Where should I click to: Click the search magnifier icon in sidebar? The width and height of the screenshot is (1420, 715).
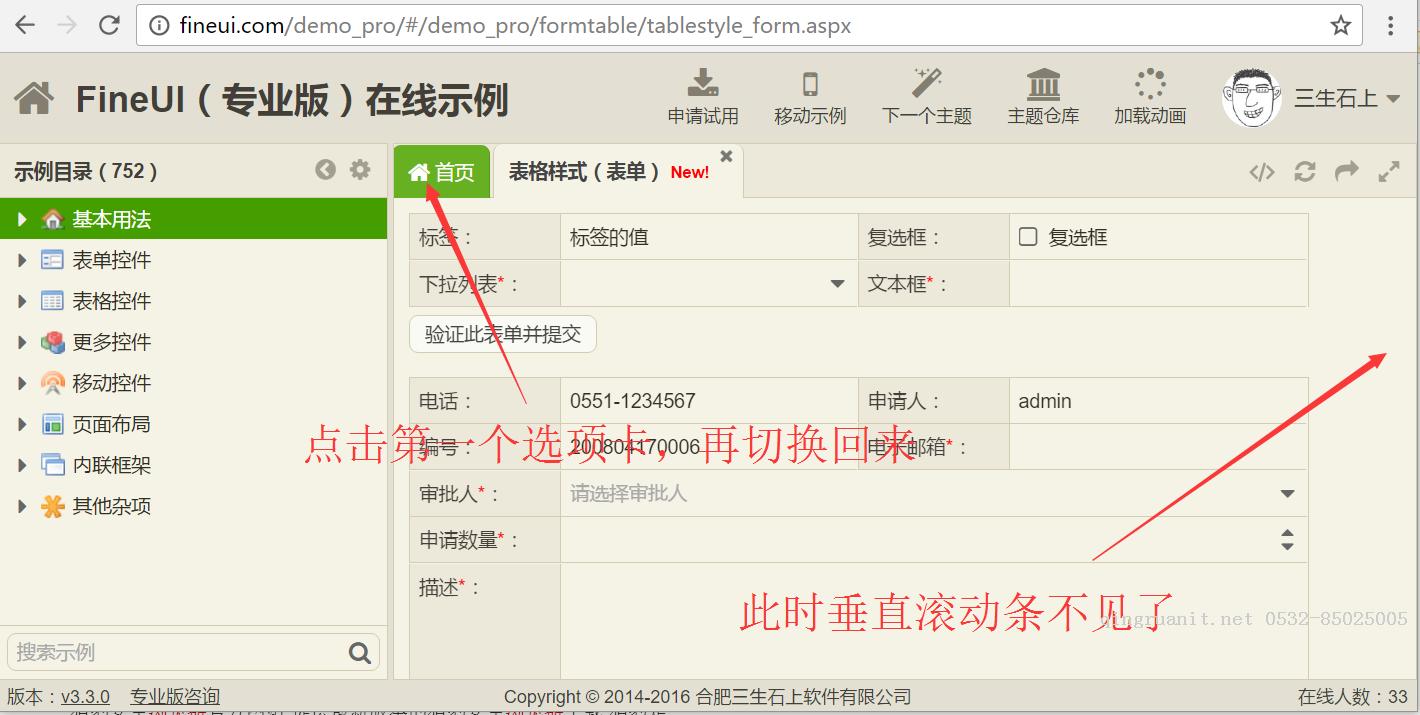(x=360, y=653)
